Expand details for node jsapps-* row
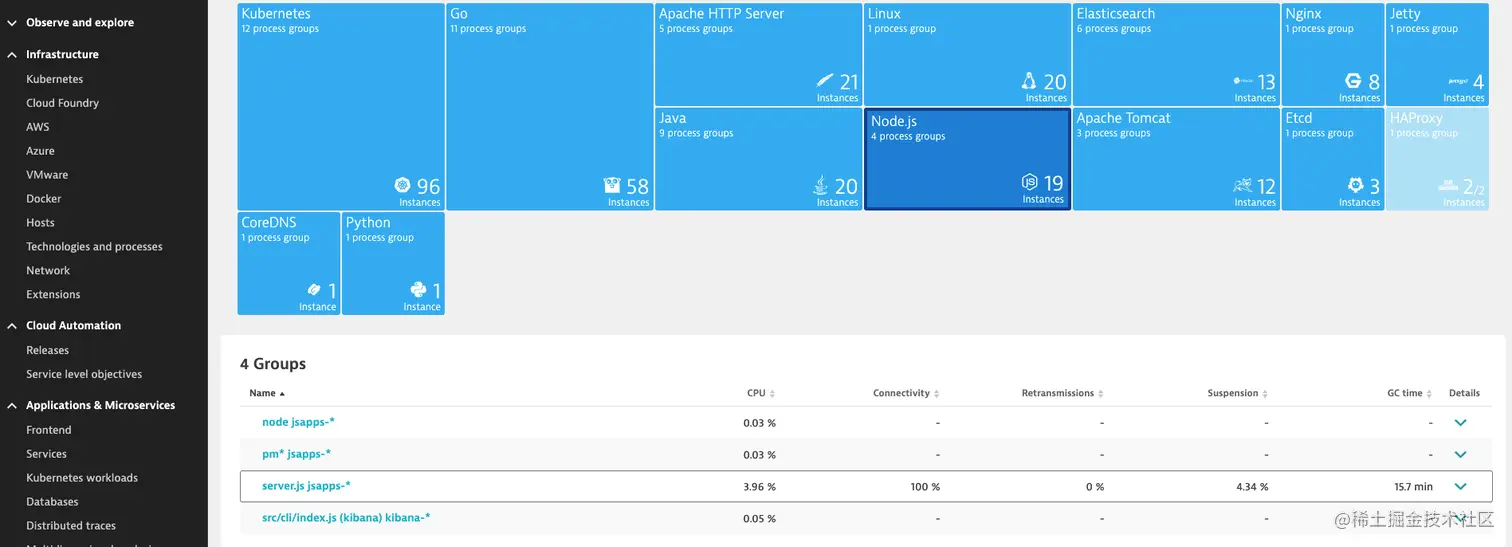The image size is (1512, 547). pos(1460,423)
